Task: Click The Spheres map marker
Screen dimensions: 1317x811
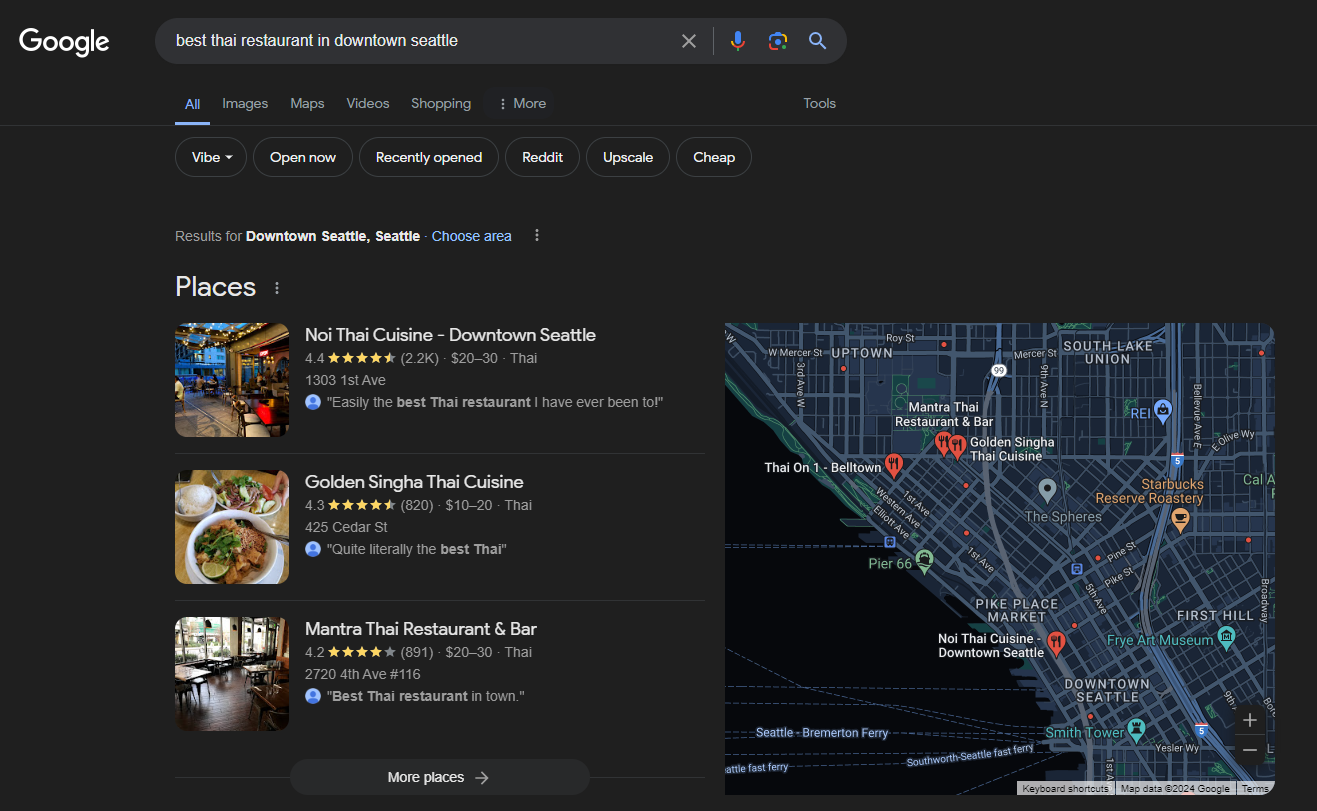Action: 1048,490
